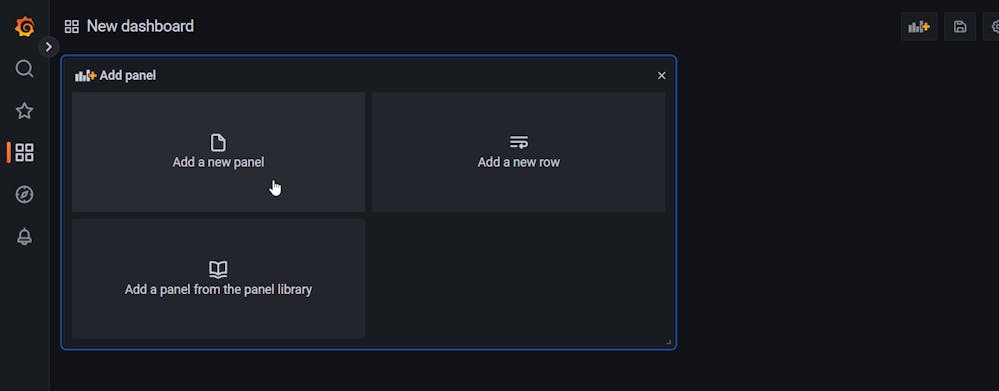Open Explore via the compass icon
Screen dimensions: 999x391
coord(24,194)
